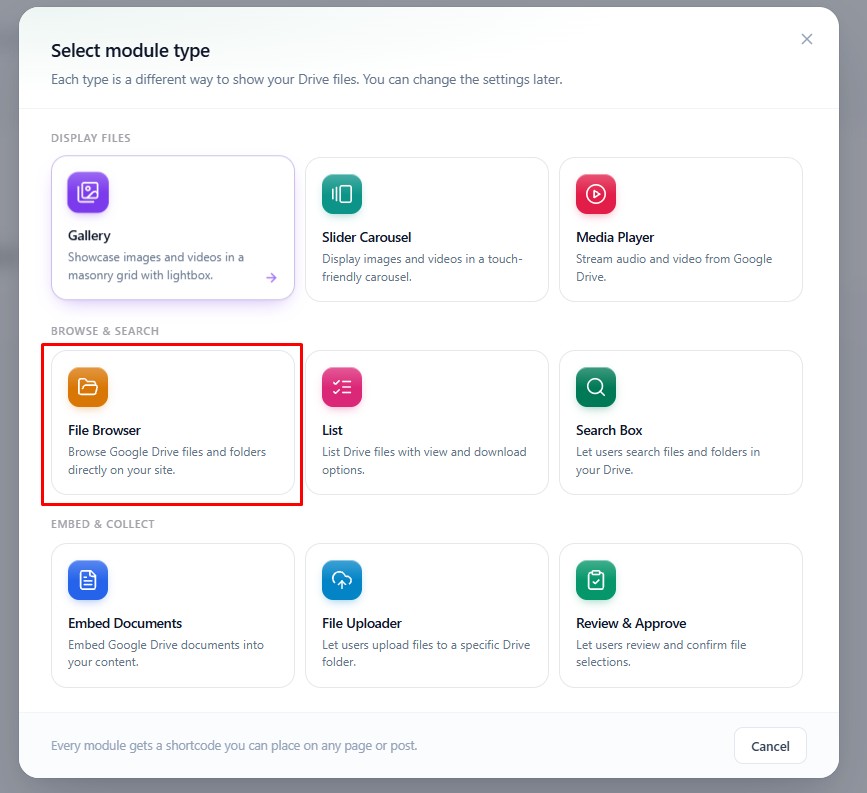Pick the Media Player title

(x=615, y=237)
